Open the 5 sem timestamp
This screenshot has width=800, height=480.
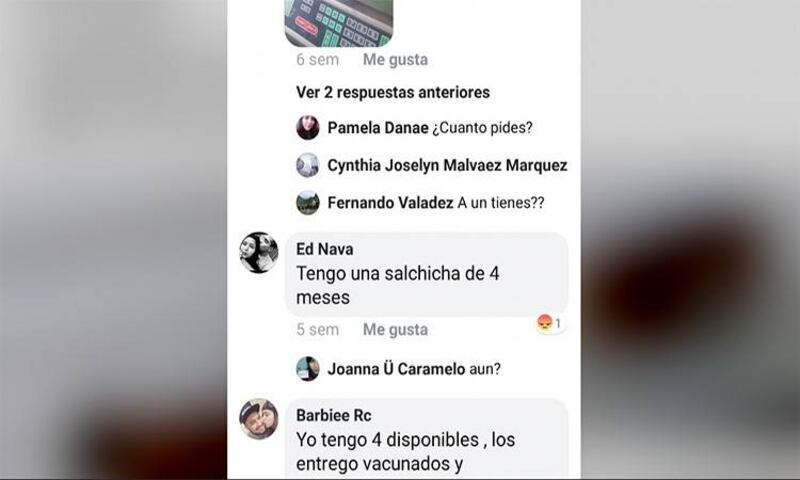317,330
